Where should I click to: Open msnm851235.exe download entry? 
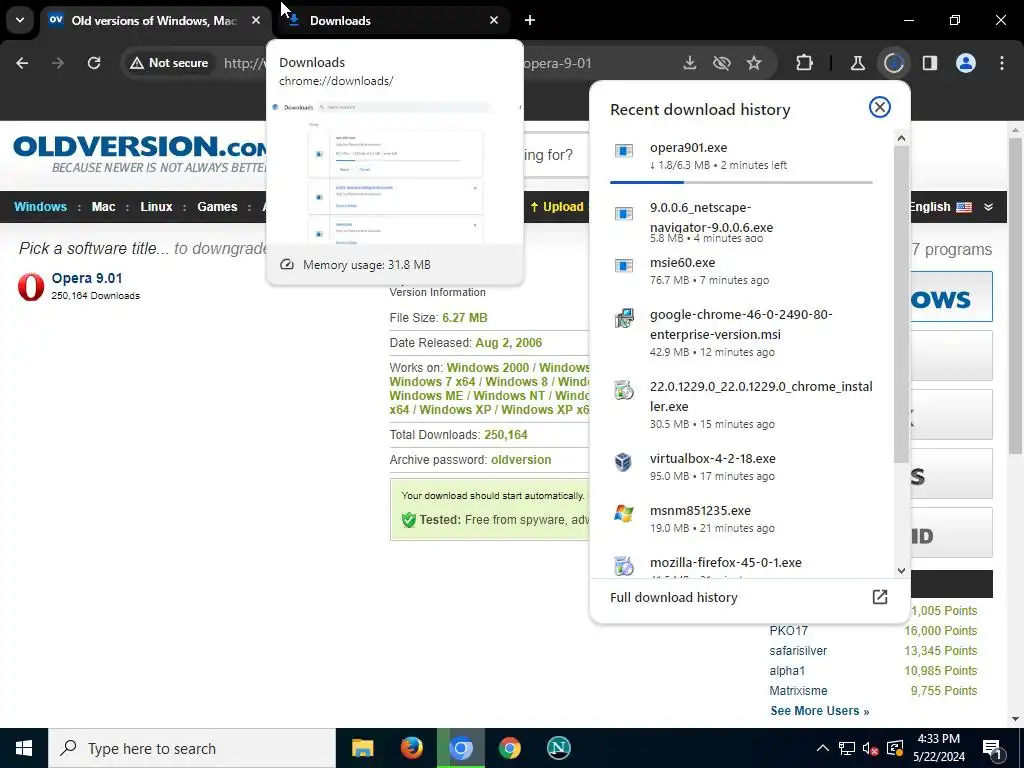pos(741,519)
